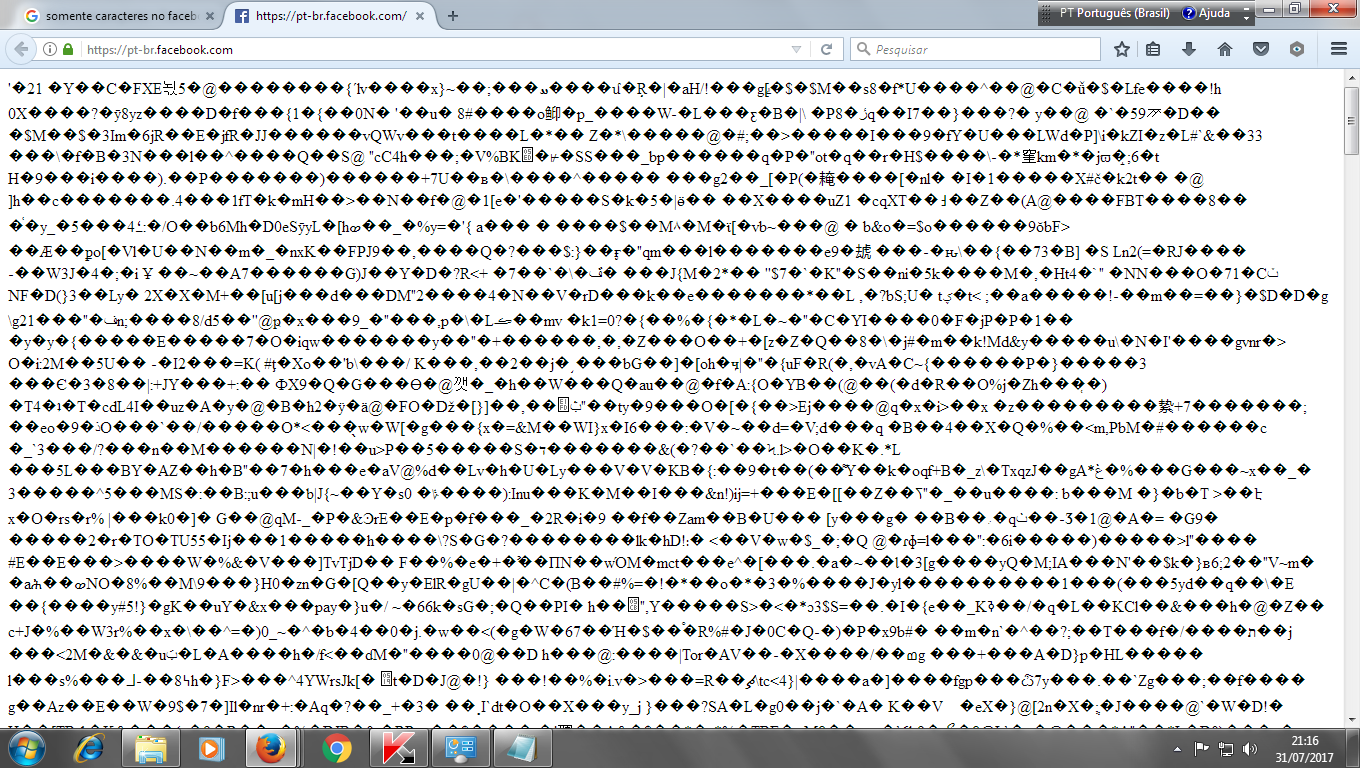
Task: Bookmark this page with the star icon
Action: [x=1122, y=49]
